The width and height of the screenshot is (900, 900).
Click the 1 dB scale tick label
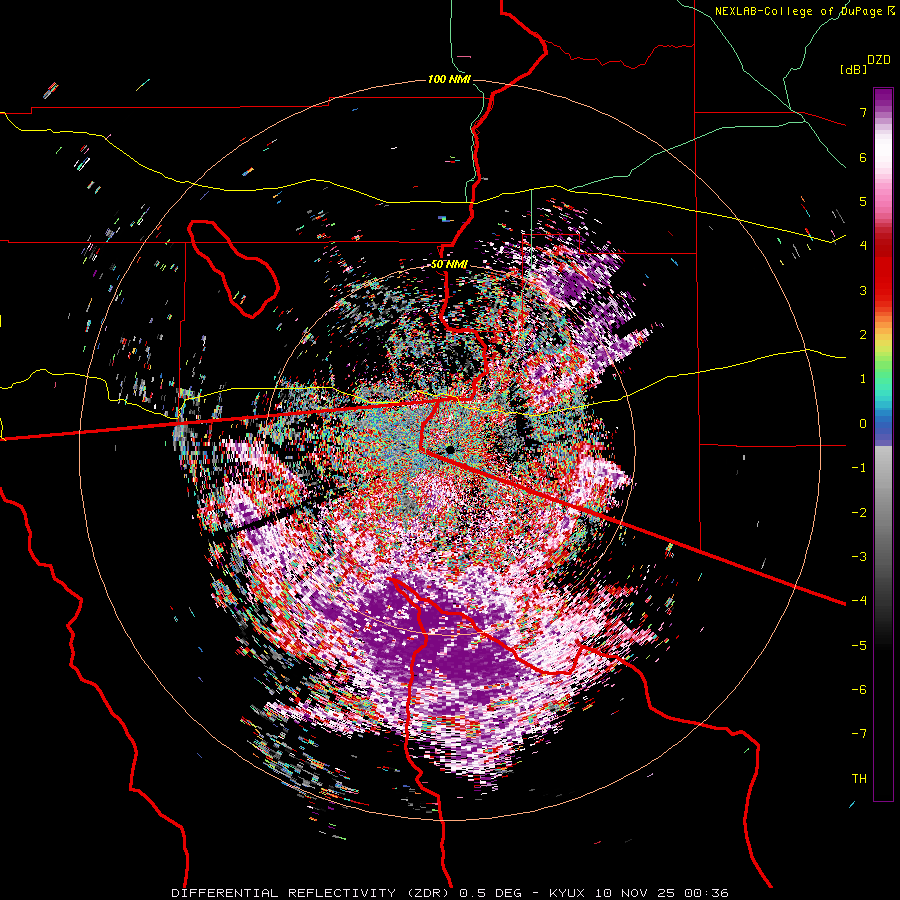(863, 379)
